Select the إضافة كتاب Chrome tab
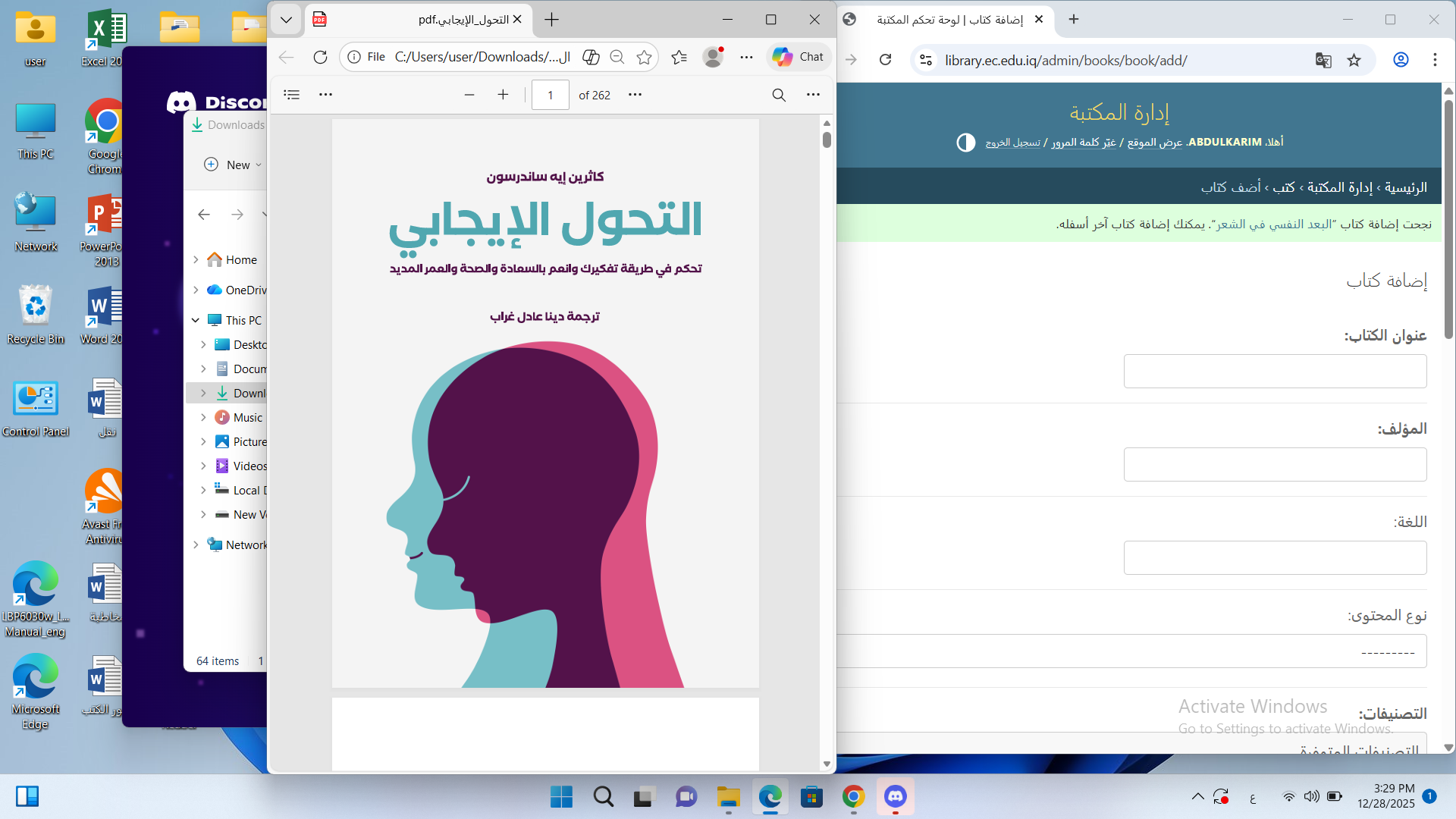Screen dimensions: 1456x819 coord(944,20)
